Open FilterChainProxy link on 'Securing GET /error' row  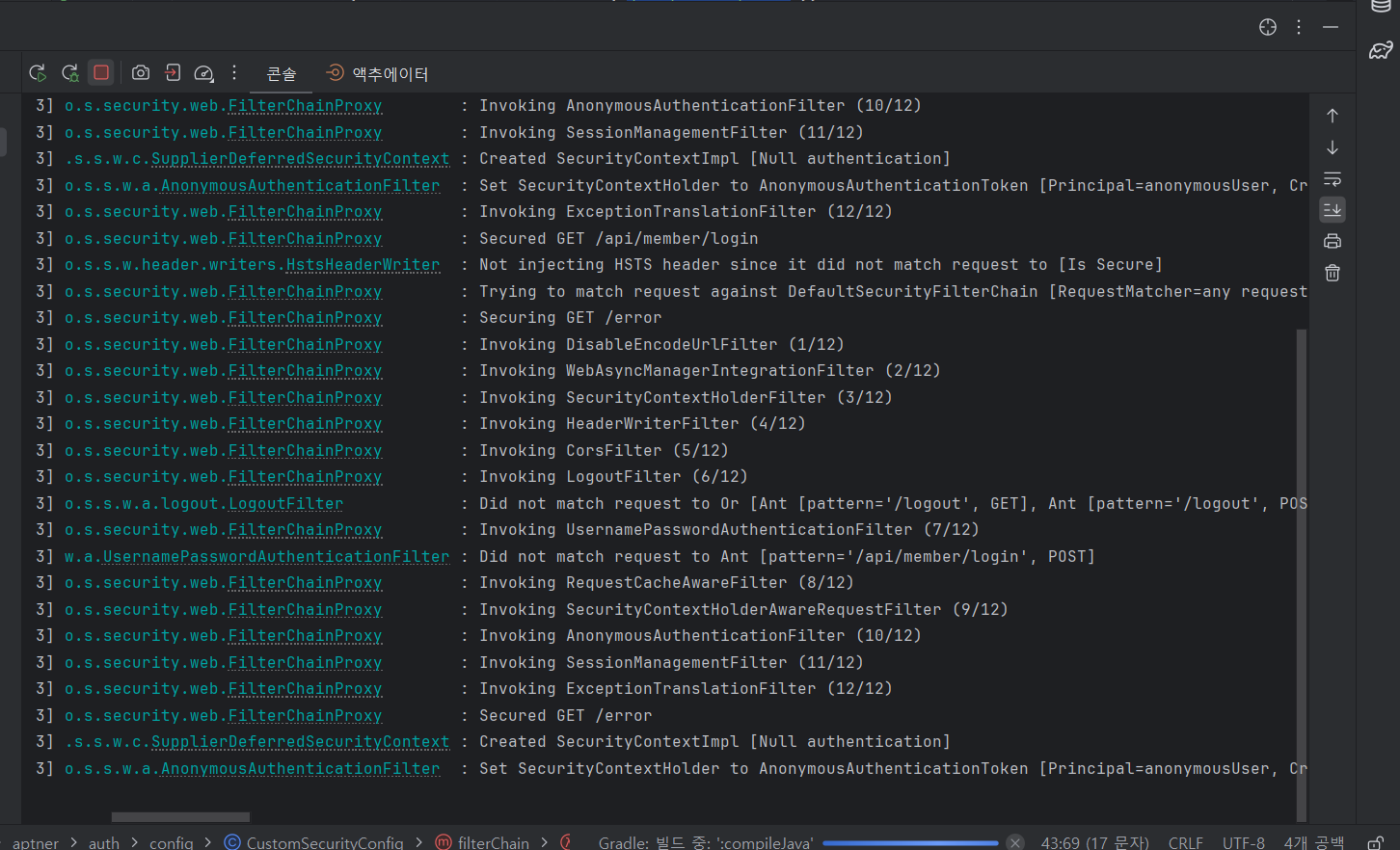point(305,317)
